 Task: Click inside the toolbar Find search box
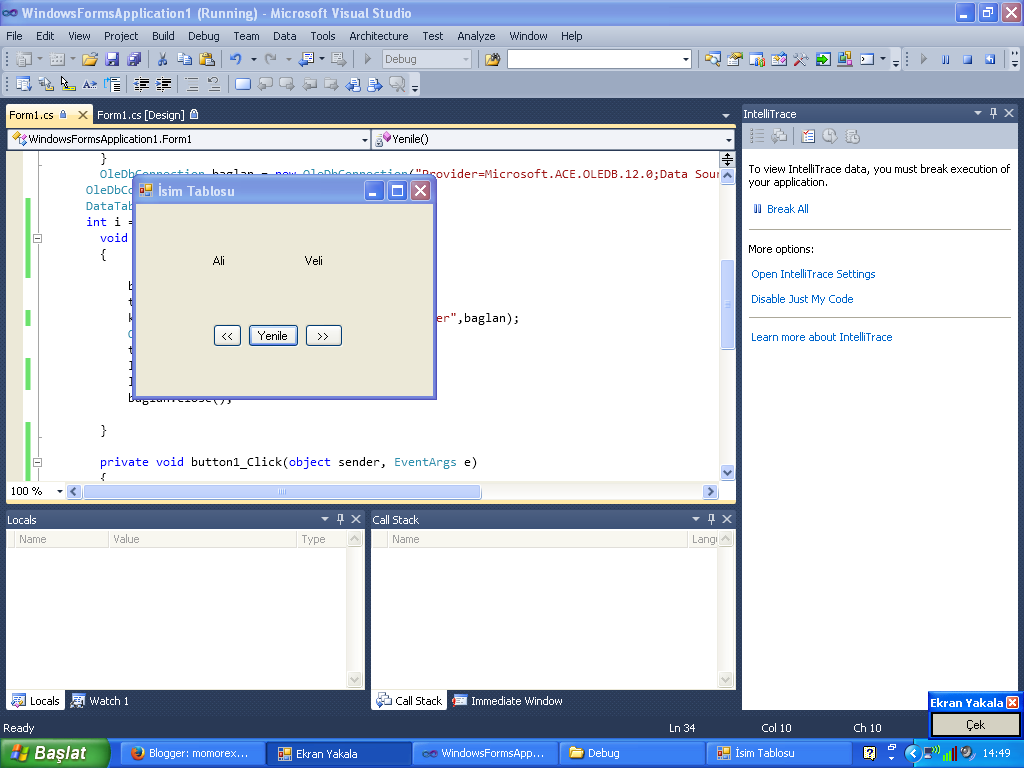point(590,59)
